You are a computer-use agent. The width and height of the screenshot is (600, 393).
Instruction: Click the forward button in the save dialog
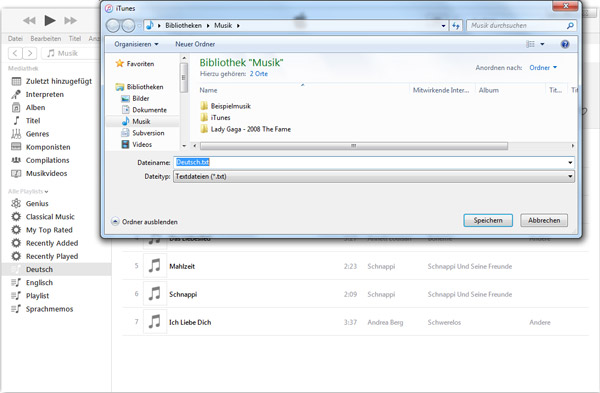pyautogui.click(x=128, y=26)
